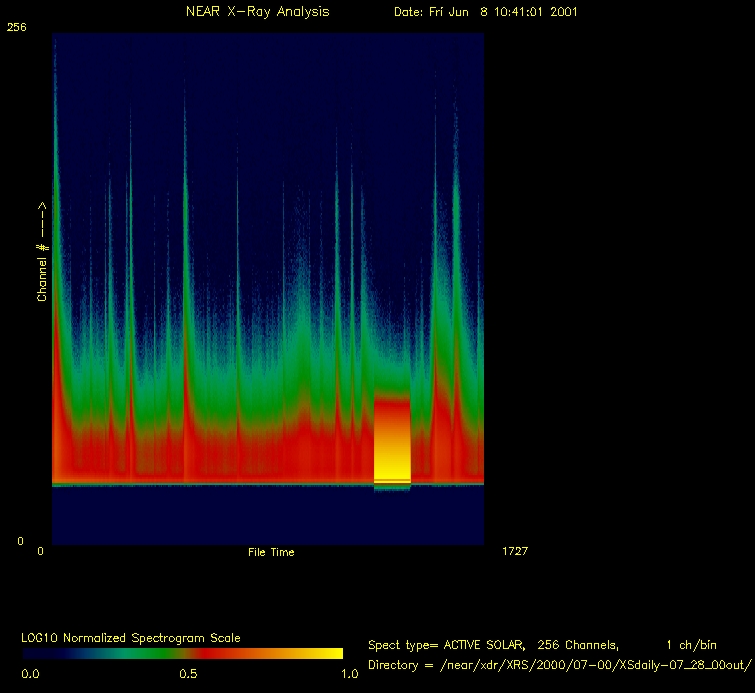The height and width of the screenshot is (693, 755).
Task: Click the 0.5 color scale label
Action: (x=188, y=674)
